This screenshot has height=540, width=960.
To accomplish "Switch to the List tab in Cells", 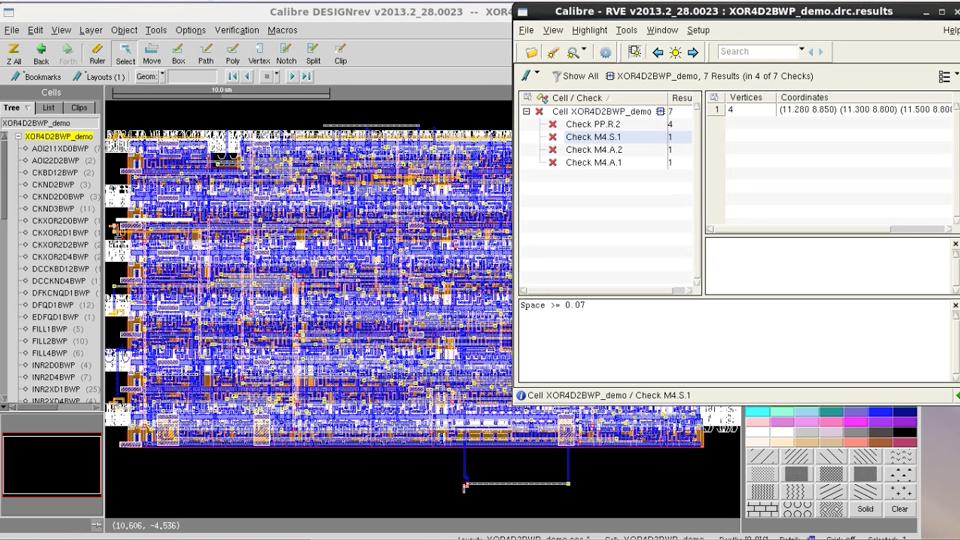I will [48, 108].
